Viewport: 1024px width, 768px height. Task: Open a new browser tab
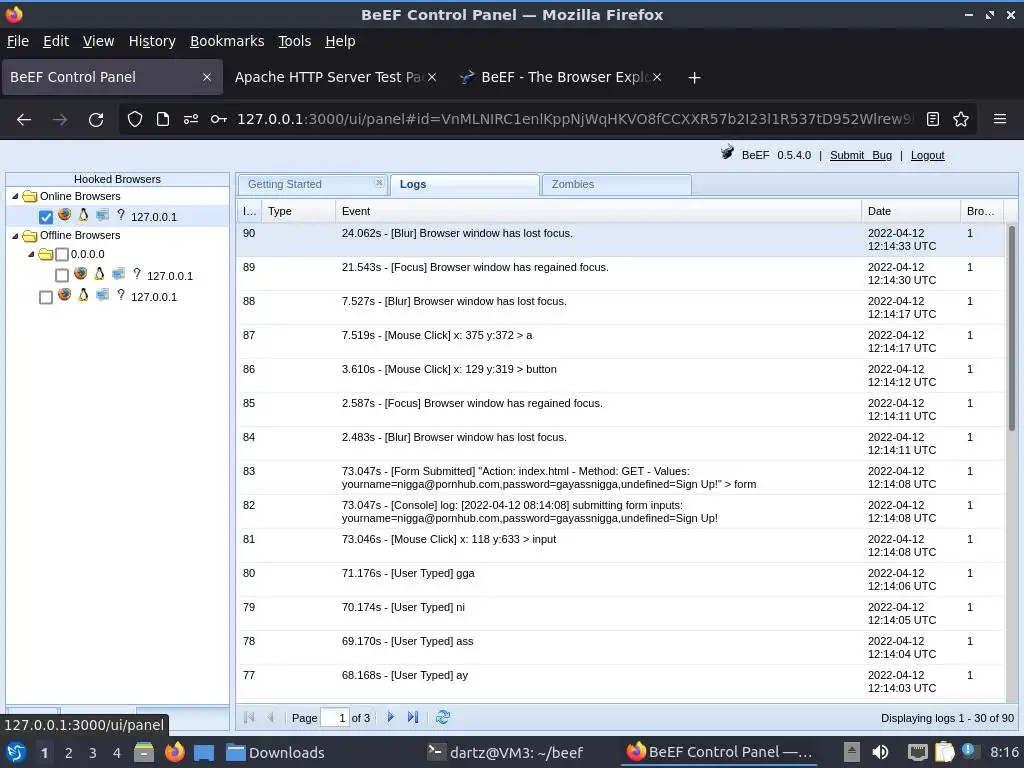click(x=694, y=78)
